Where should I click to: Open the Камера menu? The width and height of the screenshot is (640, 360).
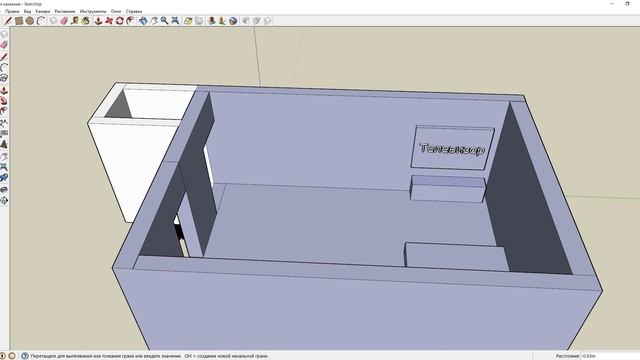coord(43,11)
